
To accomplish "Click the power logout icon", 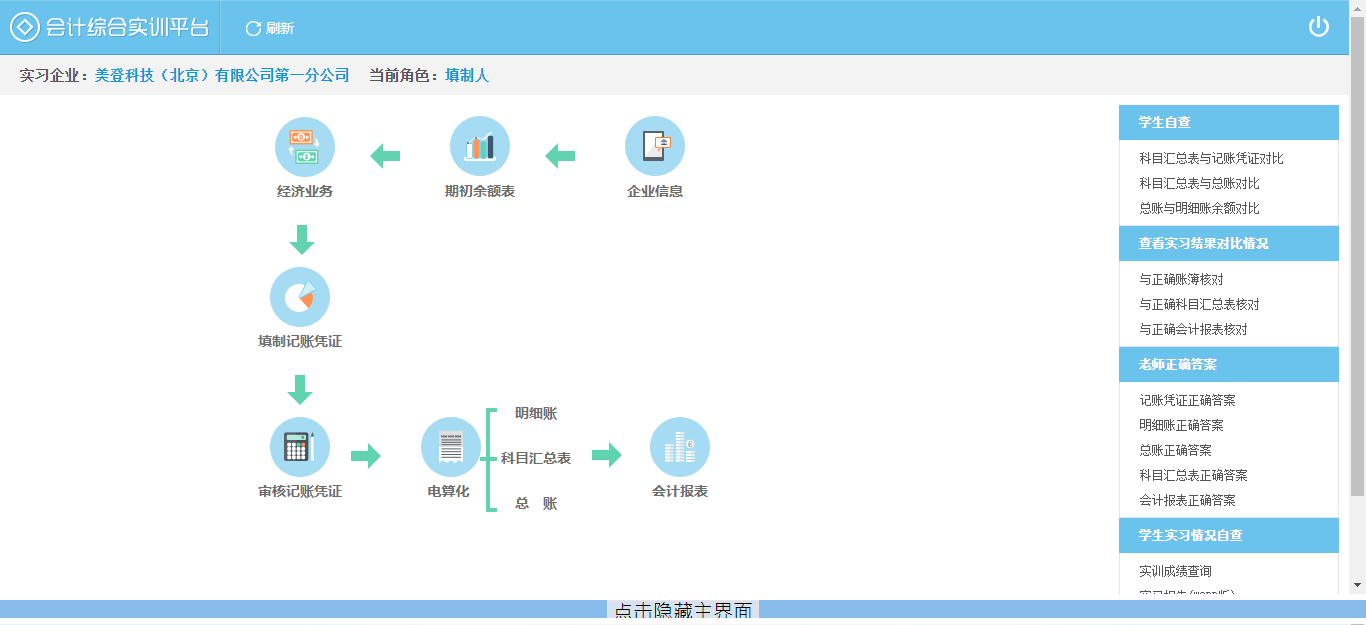I will [x=1318, y=27].
